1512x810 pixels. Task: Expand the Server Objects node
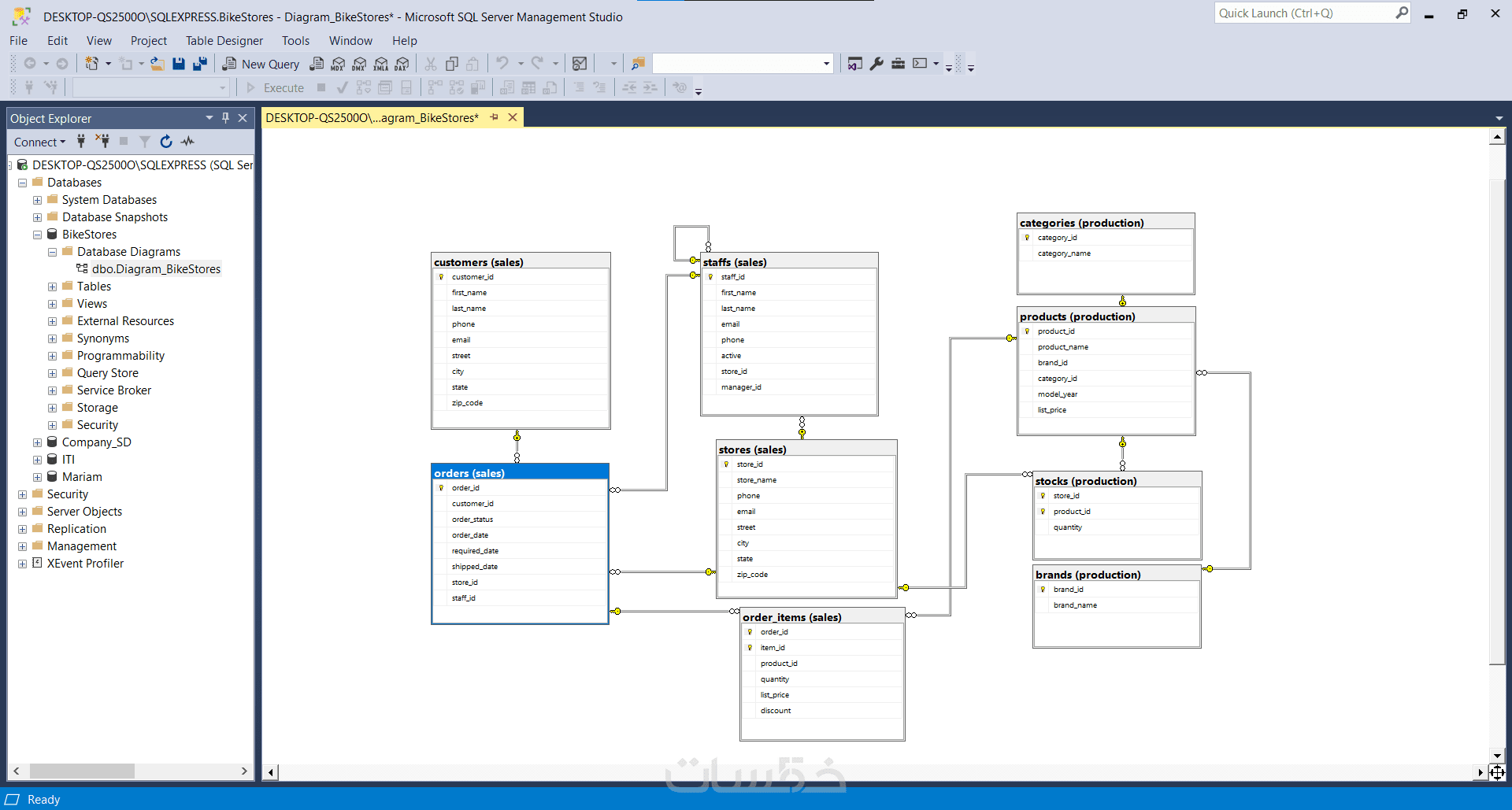[22, 512]
